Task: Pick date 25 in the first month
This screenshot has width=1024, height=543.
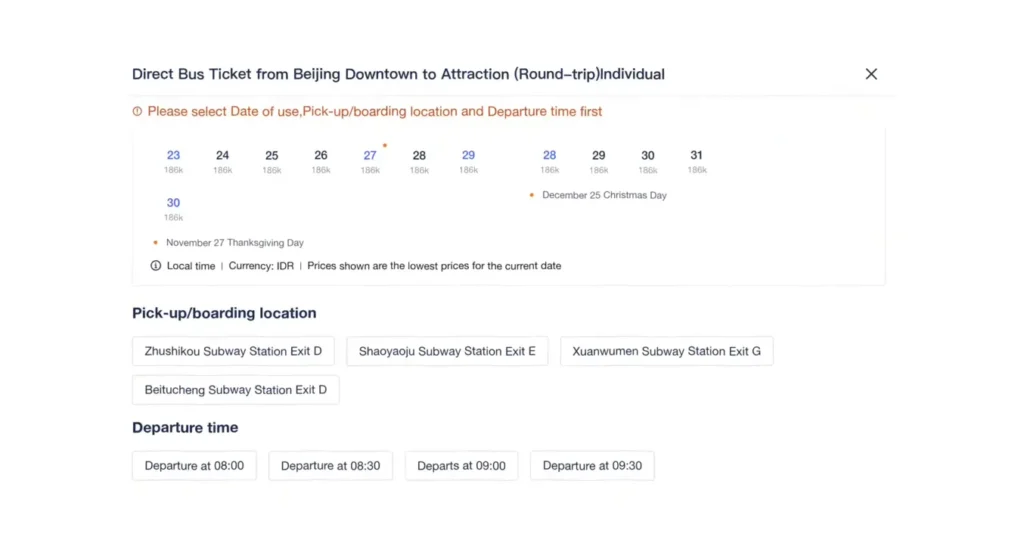Action: click(271, 160)
